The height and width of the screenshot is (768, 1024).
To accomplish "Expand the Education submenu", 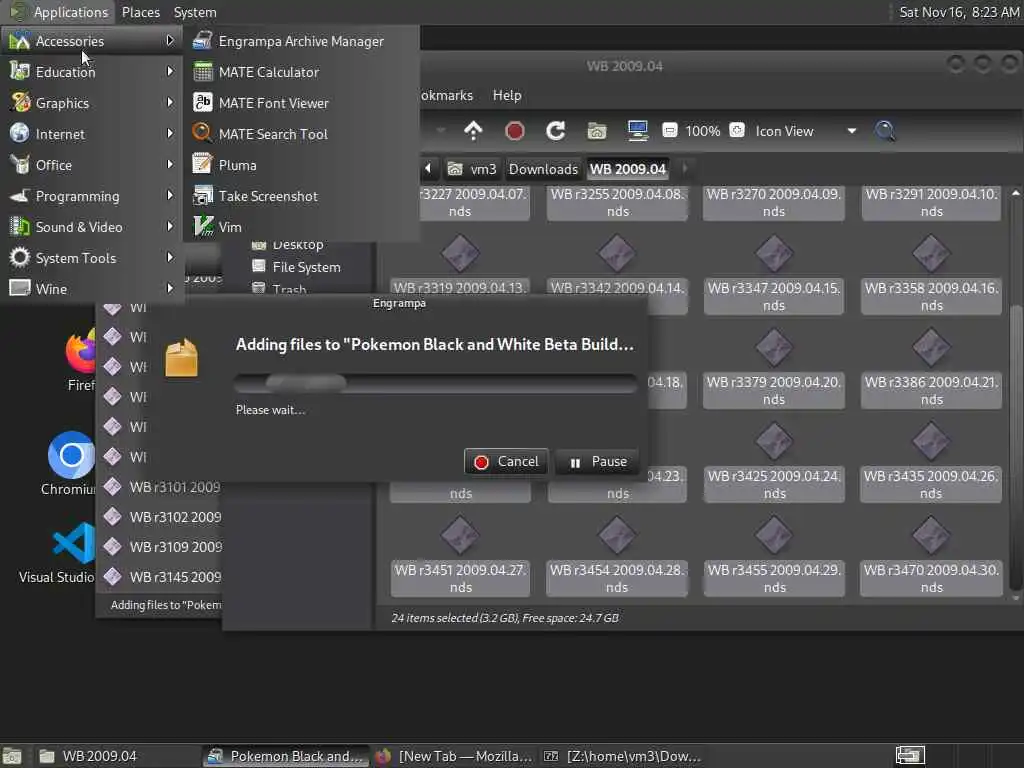I will click(x=92, y=72).
